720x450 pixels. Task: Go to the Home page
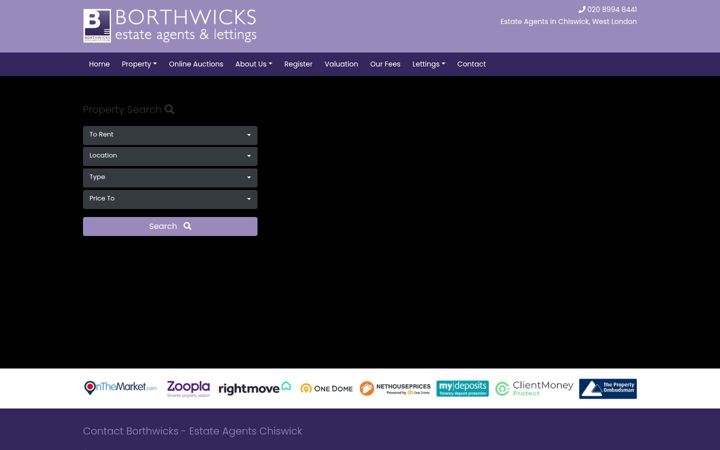[99, 64]
